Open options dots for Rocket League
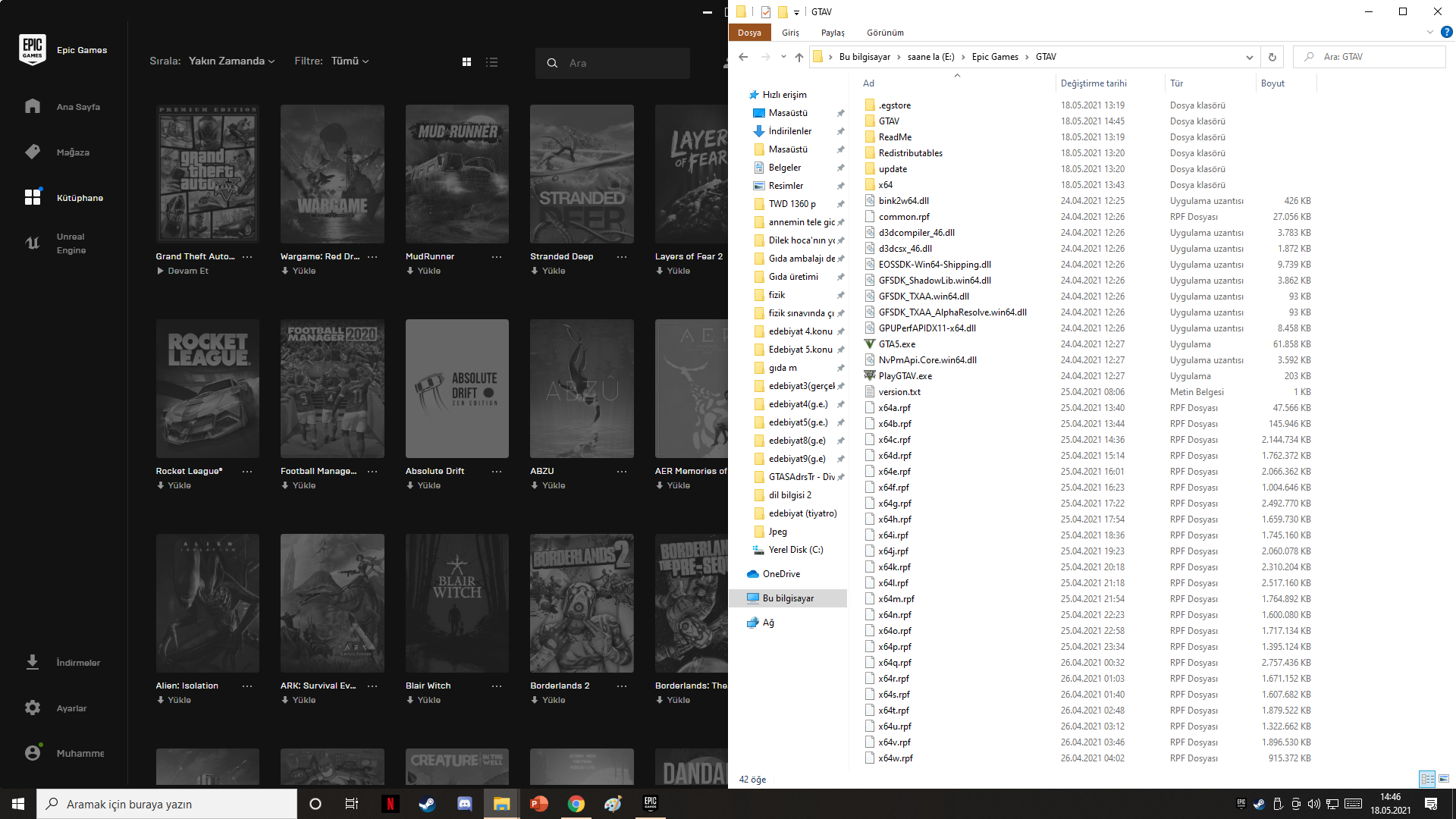 pos(247,472)
